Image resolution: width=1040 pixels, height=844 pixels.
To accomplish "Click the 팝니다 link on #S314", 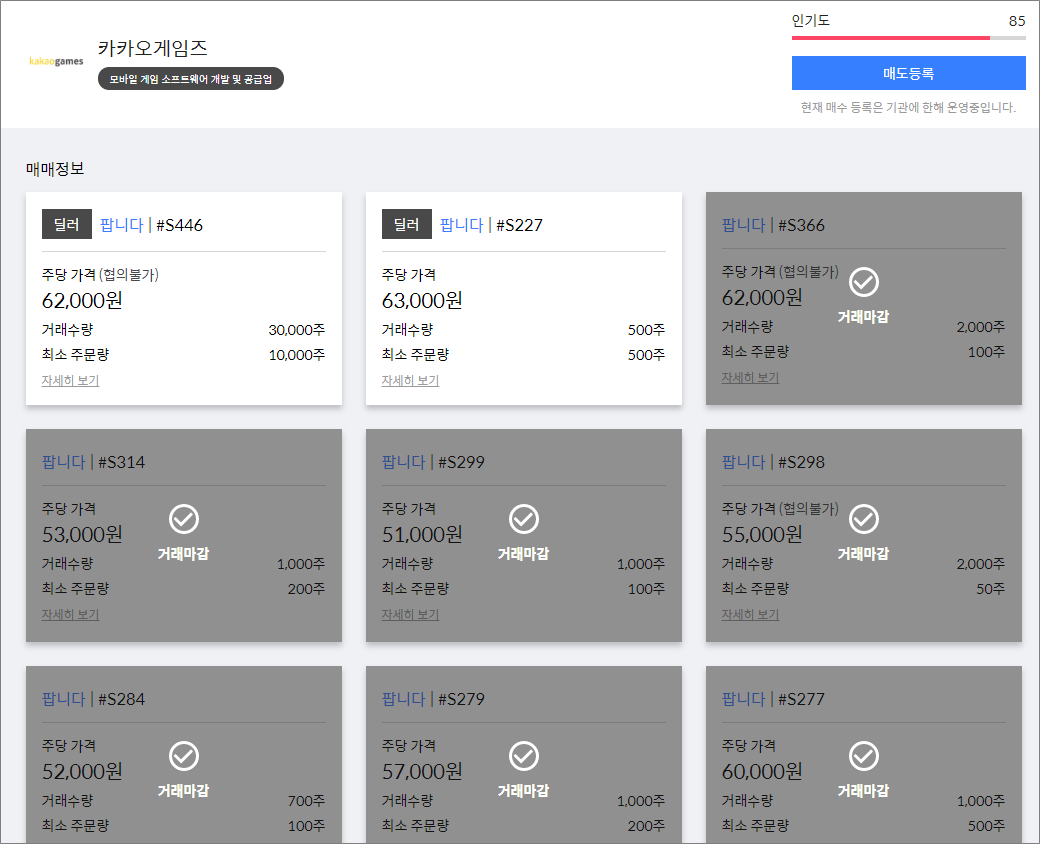I will (64, 462).
